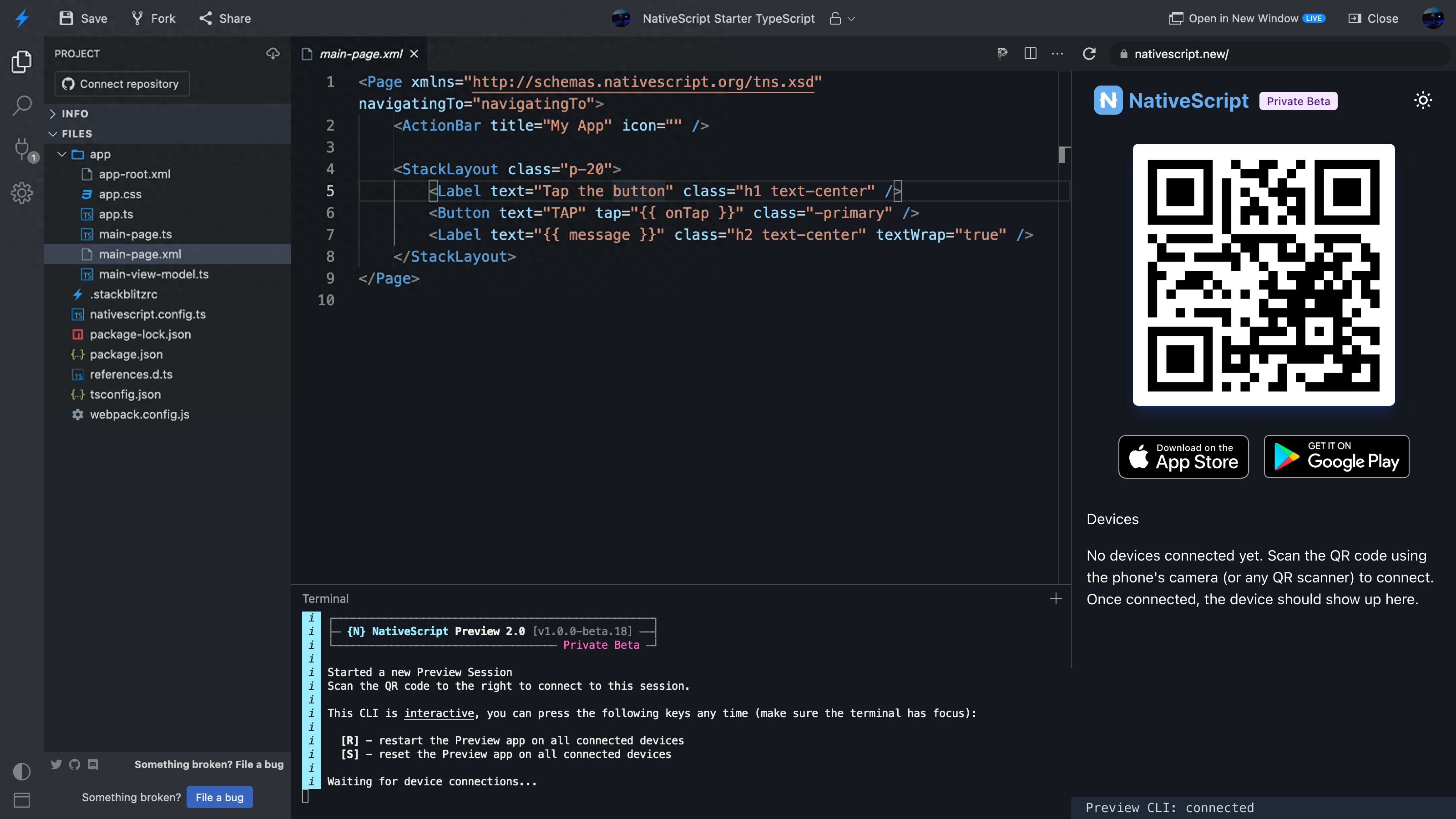The width and height of the screenshot is (1456, 819).
Task: Click LIVE badge next to Open in New Window
Action: coord(1314,18)
